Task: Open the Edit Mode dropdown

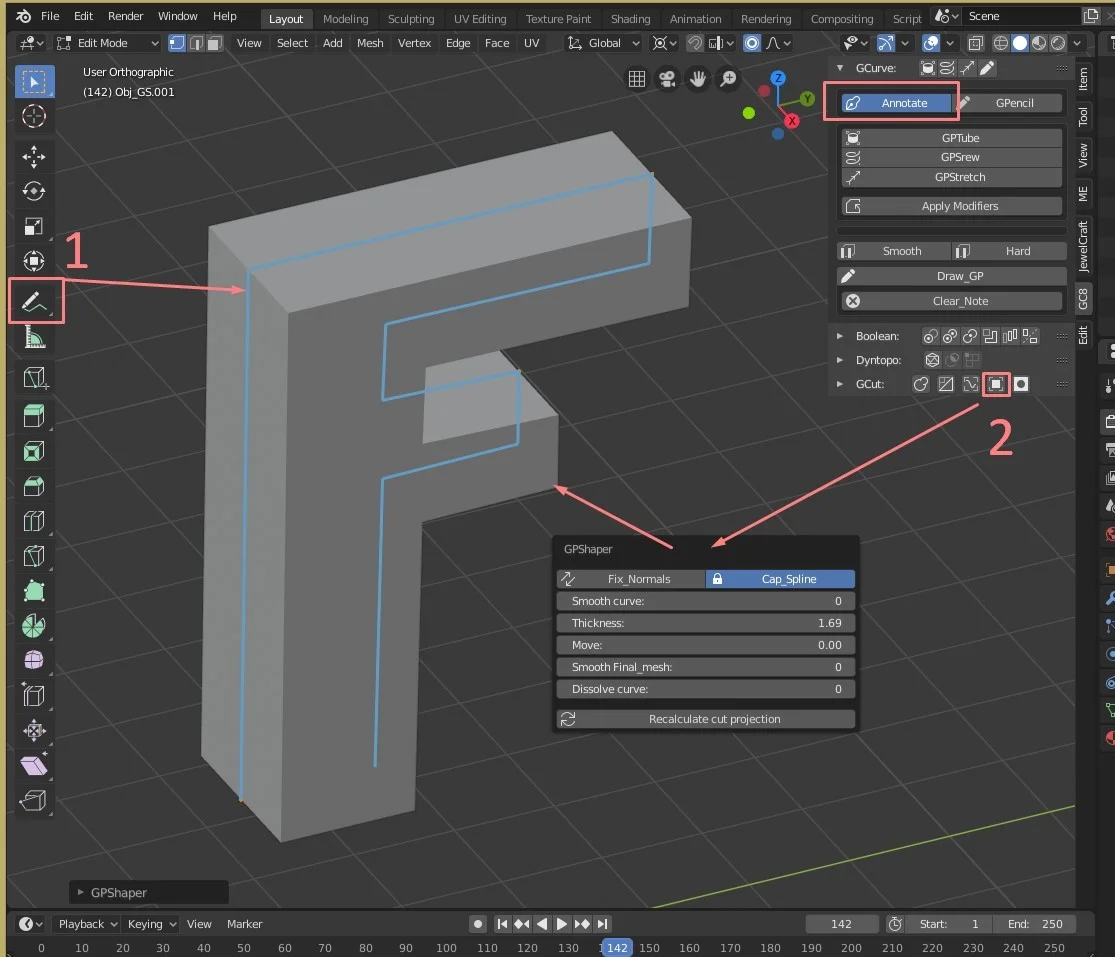Action: [x=106, y=43]
